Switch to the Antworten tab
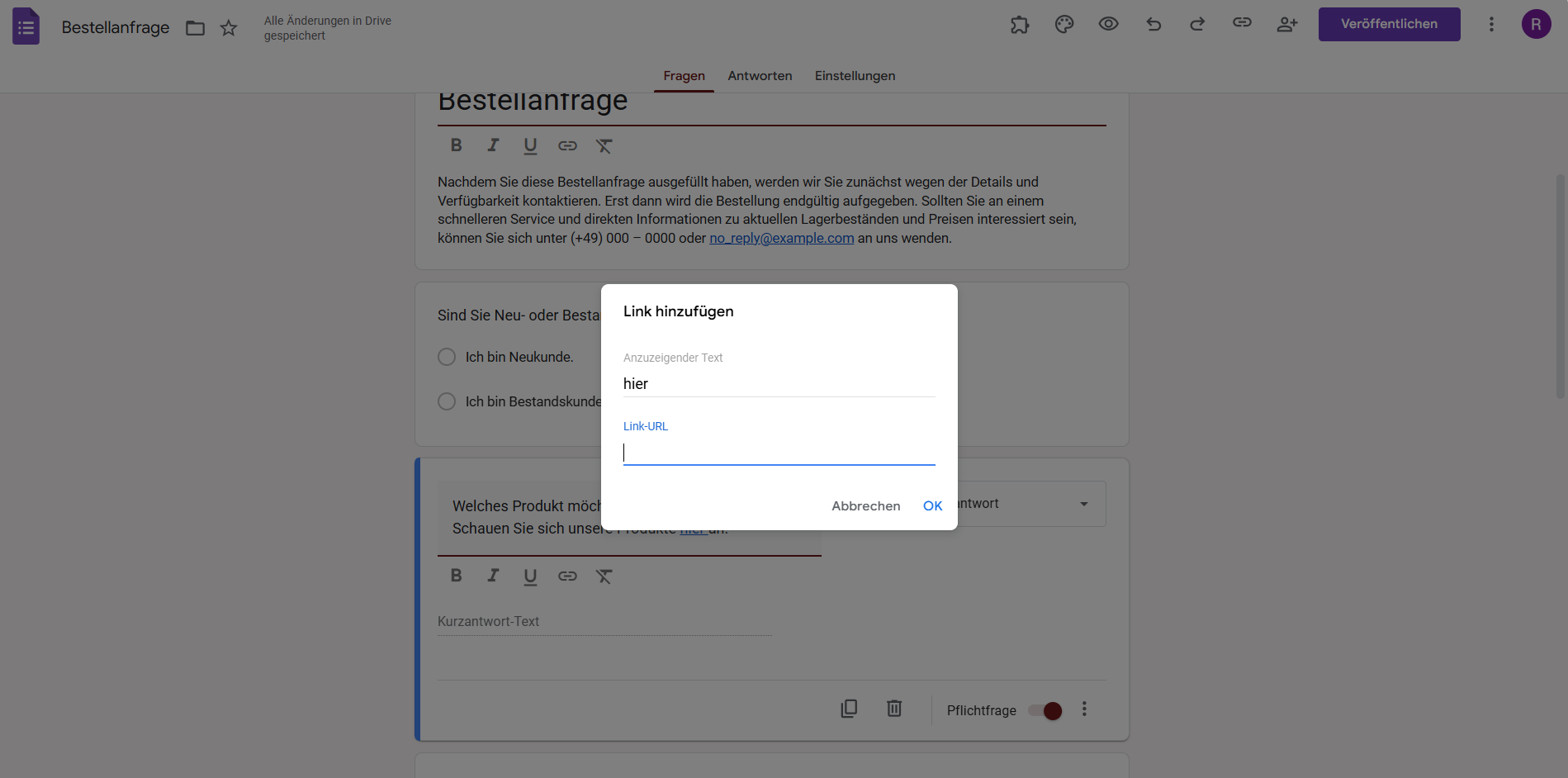Image resolution: width=1568 pixels, height=778 pixels. point(759,75)
